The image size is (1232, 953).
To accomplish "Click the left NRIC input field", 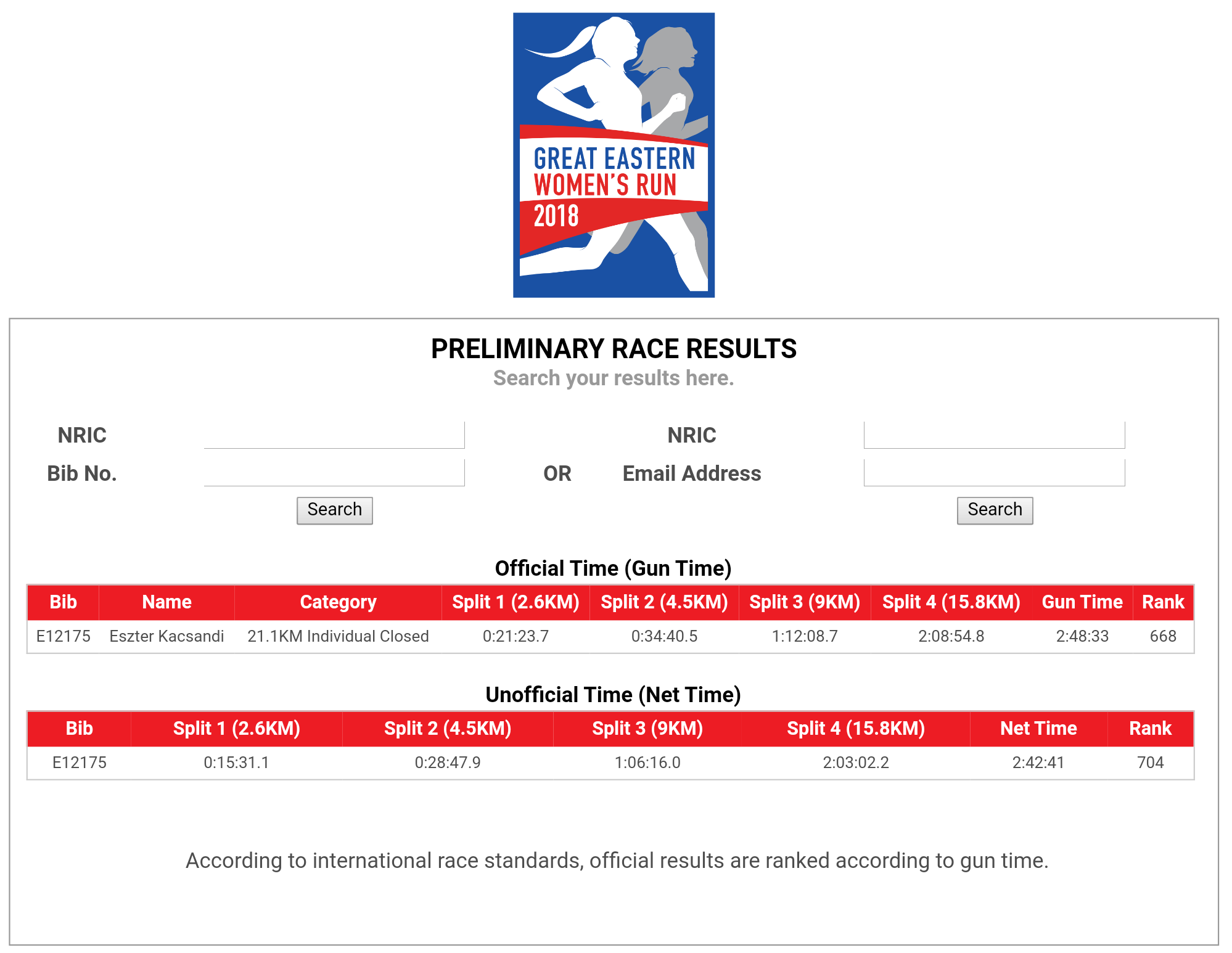I will tap(334, 435).
